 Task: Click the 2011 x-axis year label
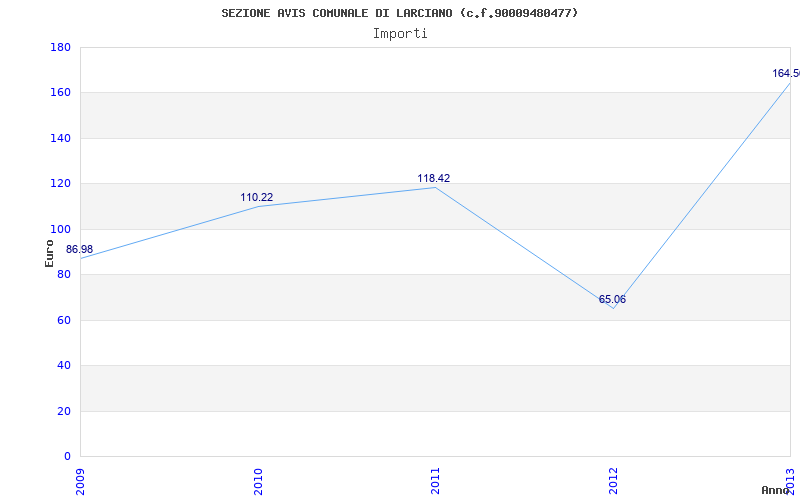(x=435, y=481)
